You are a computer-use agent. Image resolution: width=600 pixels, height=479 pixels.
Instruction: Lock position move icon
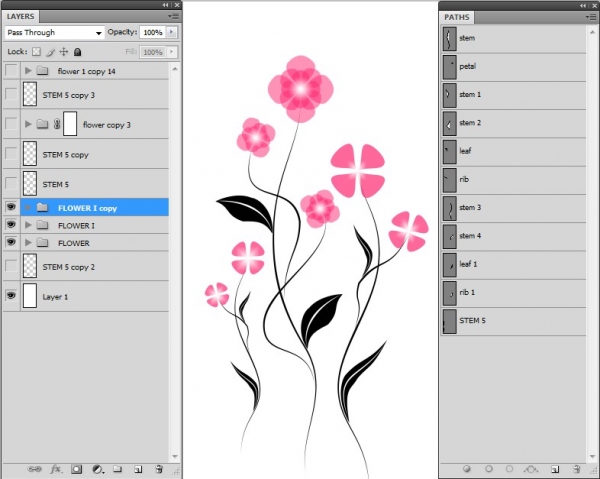click(64, 52)
